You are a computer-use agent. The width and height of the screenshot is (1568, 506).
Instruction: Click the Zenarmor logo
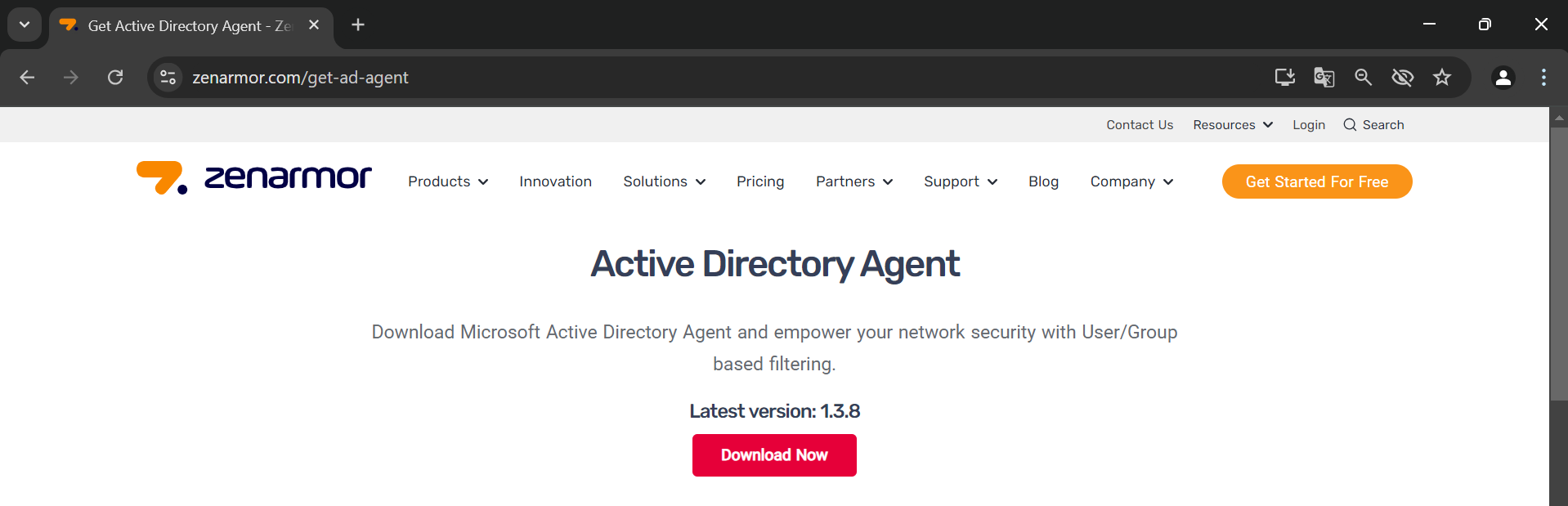point(254,177)
